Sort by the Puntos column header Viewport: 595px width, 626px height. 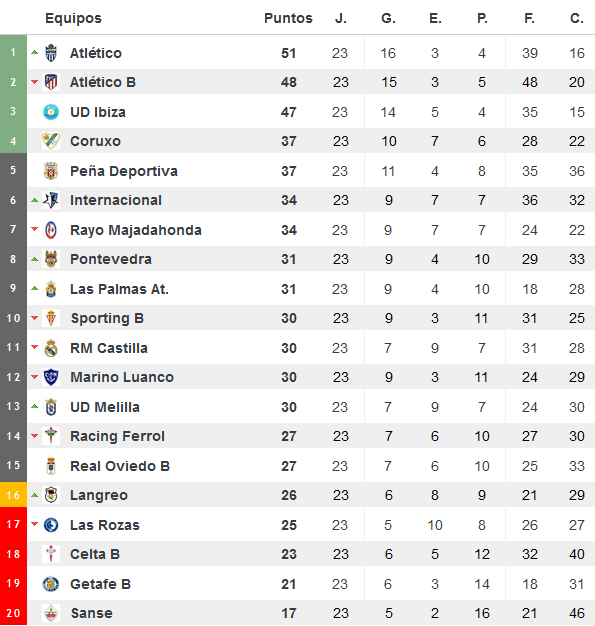coord(288,18)
